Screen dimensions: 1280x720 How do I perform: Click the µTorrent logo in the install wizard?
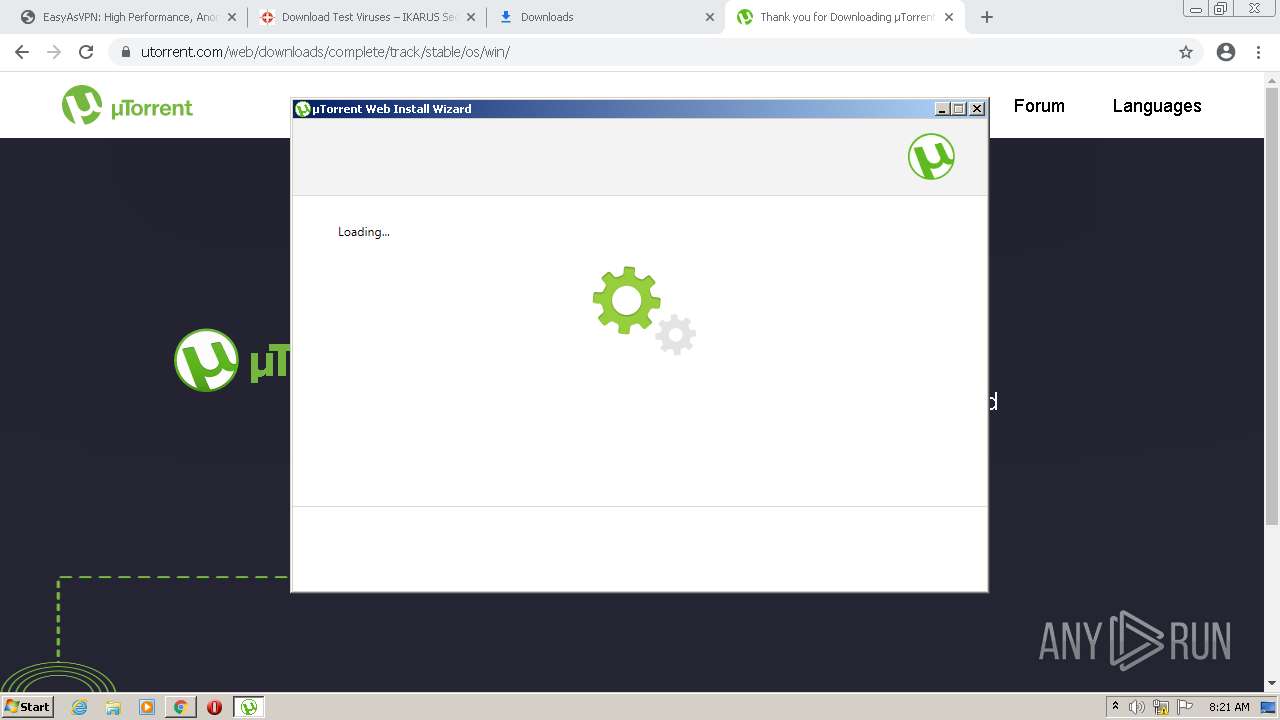[x=931, y=157]
